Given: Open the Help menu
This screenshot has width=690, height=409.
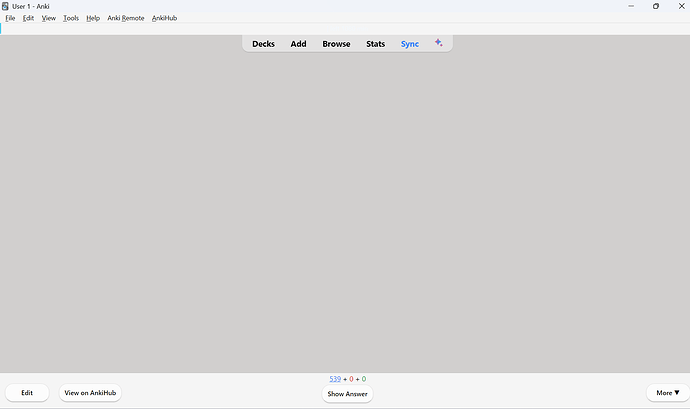Looking at the screenshot, I should [x=93, y=18].
